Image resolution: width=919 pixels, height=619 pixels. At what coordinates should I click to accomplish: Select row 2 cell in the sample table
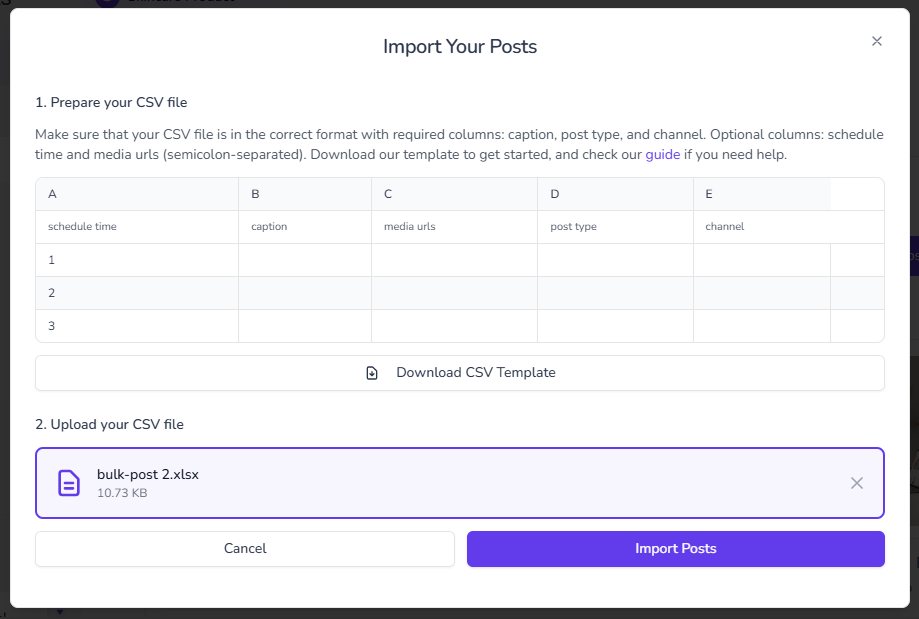click(x=137, y=293)
